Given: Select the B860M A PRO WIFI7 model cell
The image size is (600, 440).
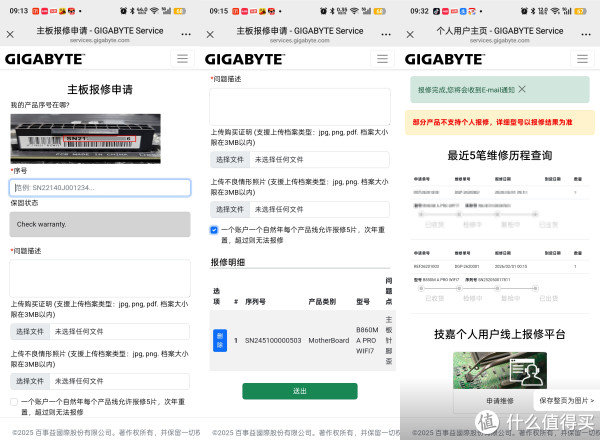Looking at the screenshot, I should coord(367,340).
